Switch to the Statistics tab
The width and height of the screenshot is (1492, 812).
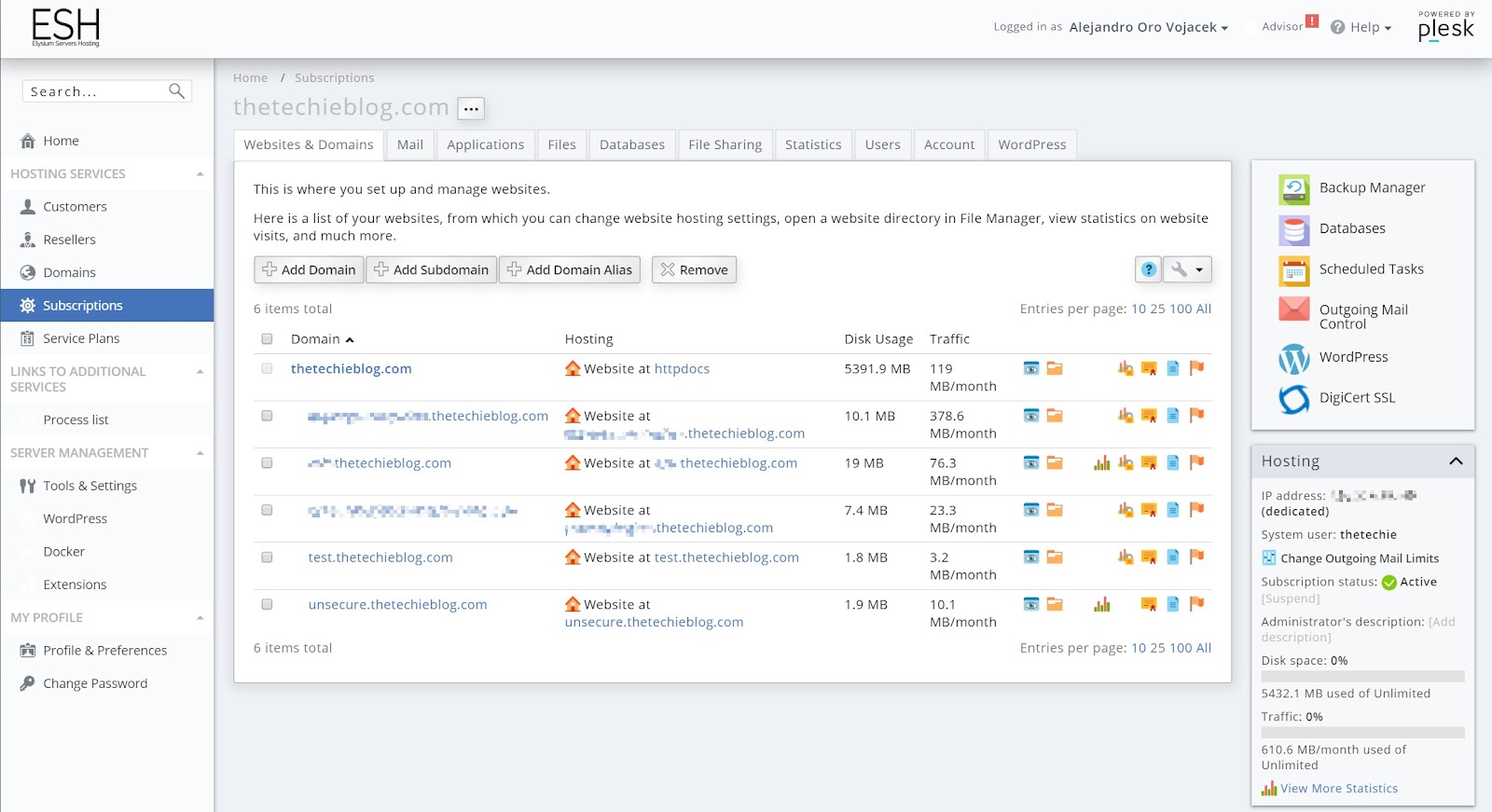(813, 145)
